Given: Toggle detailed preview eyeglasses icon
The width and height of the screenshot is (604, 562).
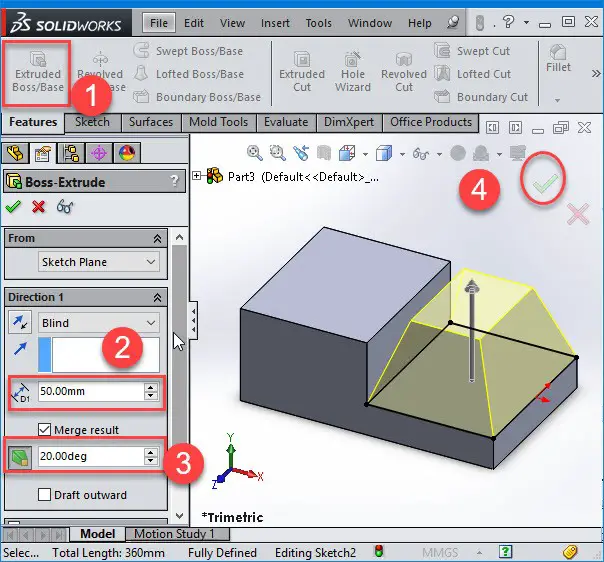Looking at the screenshot, I should (65, 207).
